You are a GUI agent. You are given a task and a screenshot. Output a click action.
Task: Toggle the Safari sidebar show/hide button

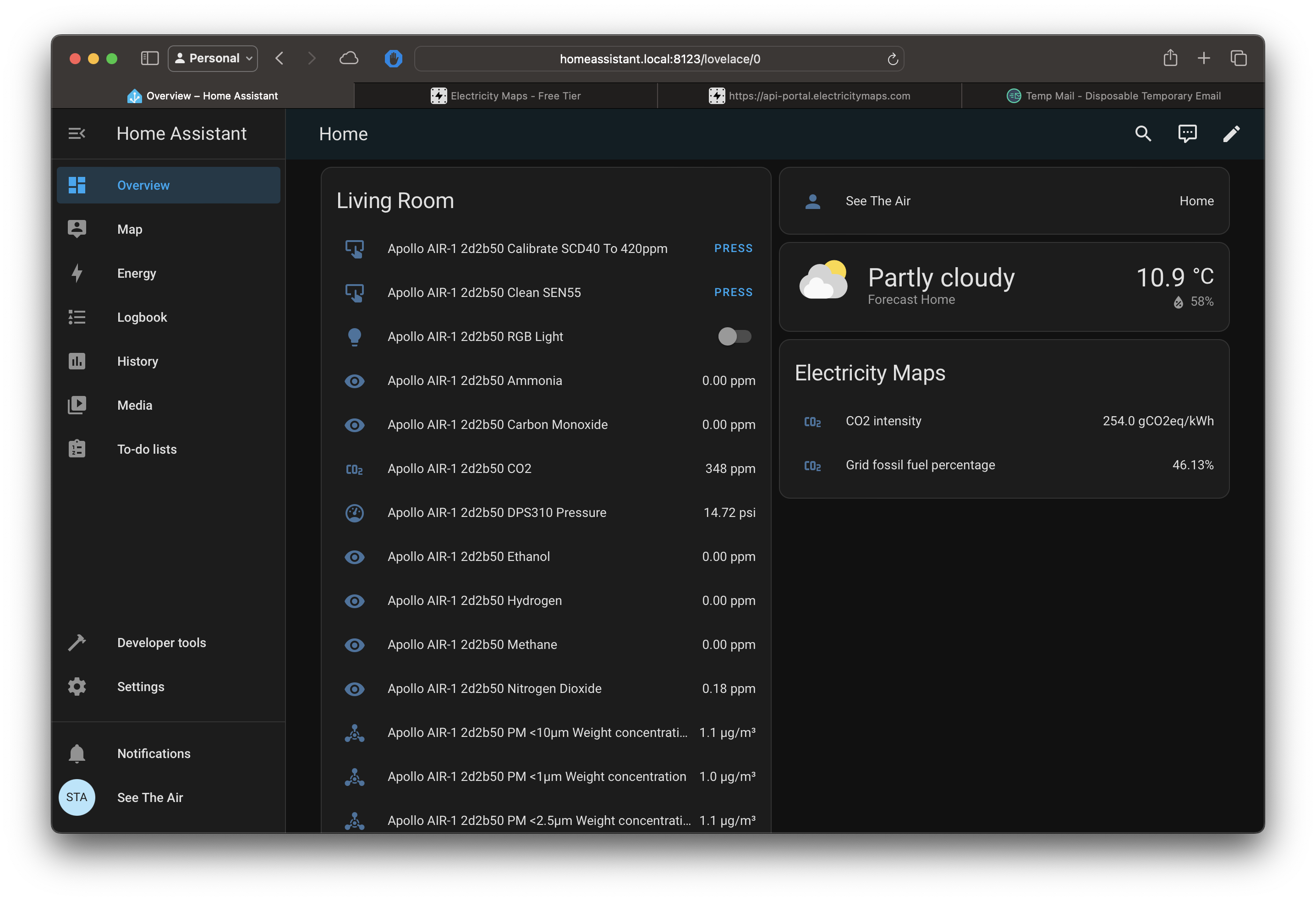[149, 58]
